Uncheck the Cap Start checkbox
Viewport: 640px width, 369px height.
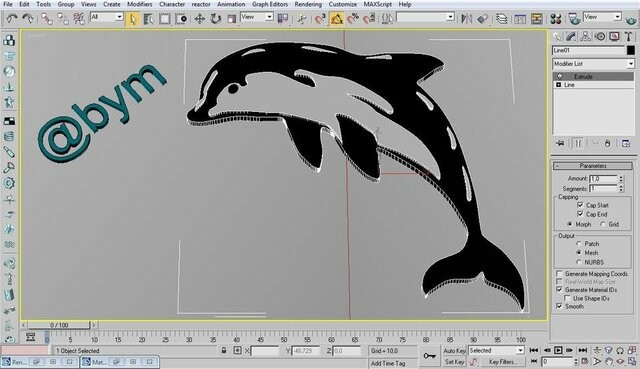(x=580, y=205)
